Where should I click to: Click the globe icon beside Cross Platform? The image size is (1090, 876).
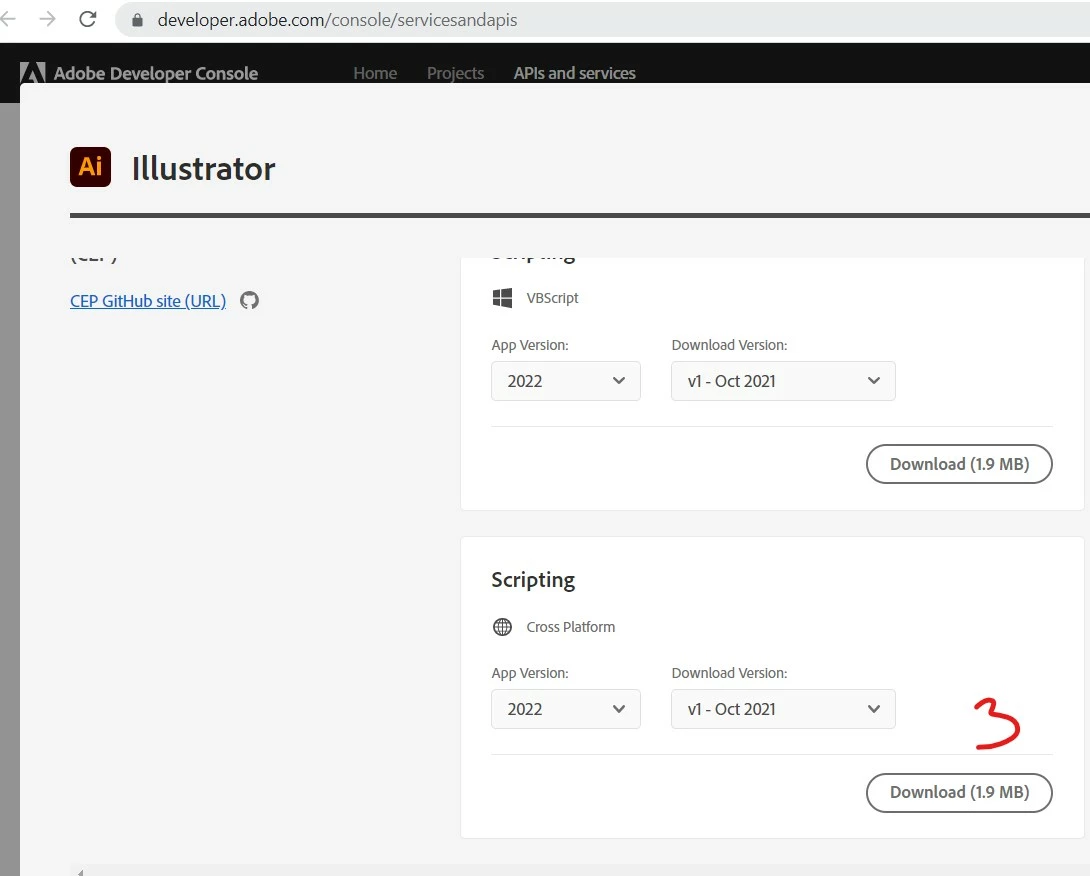(x=502, y=626)
